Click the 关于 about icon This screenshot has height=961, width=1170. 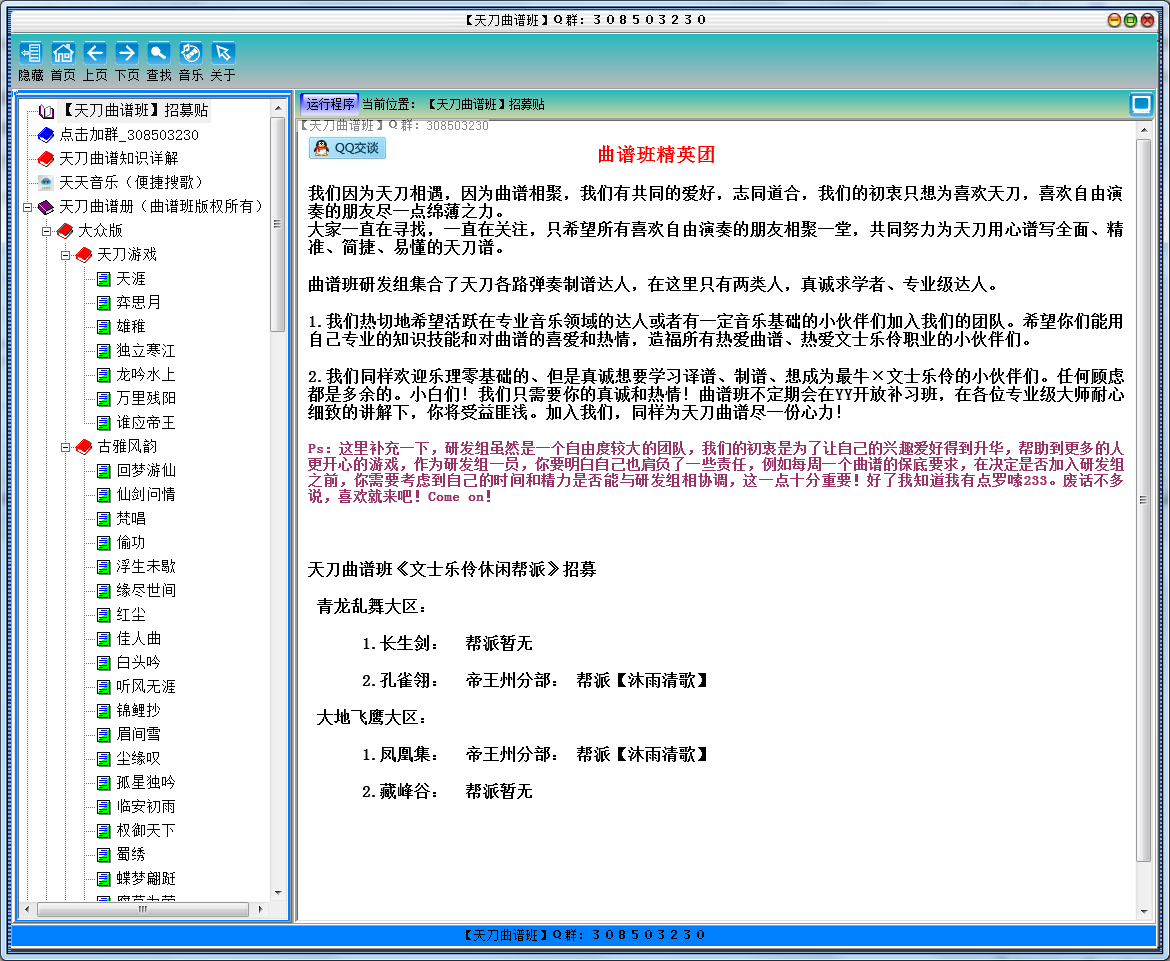[x=223, y=53]
